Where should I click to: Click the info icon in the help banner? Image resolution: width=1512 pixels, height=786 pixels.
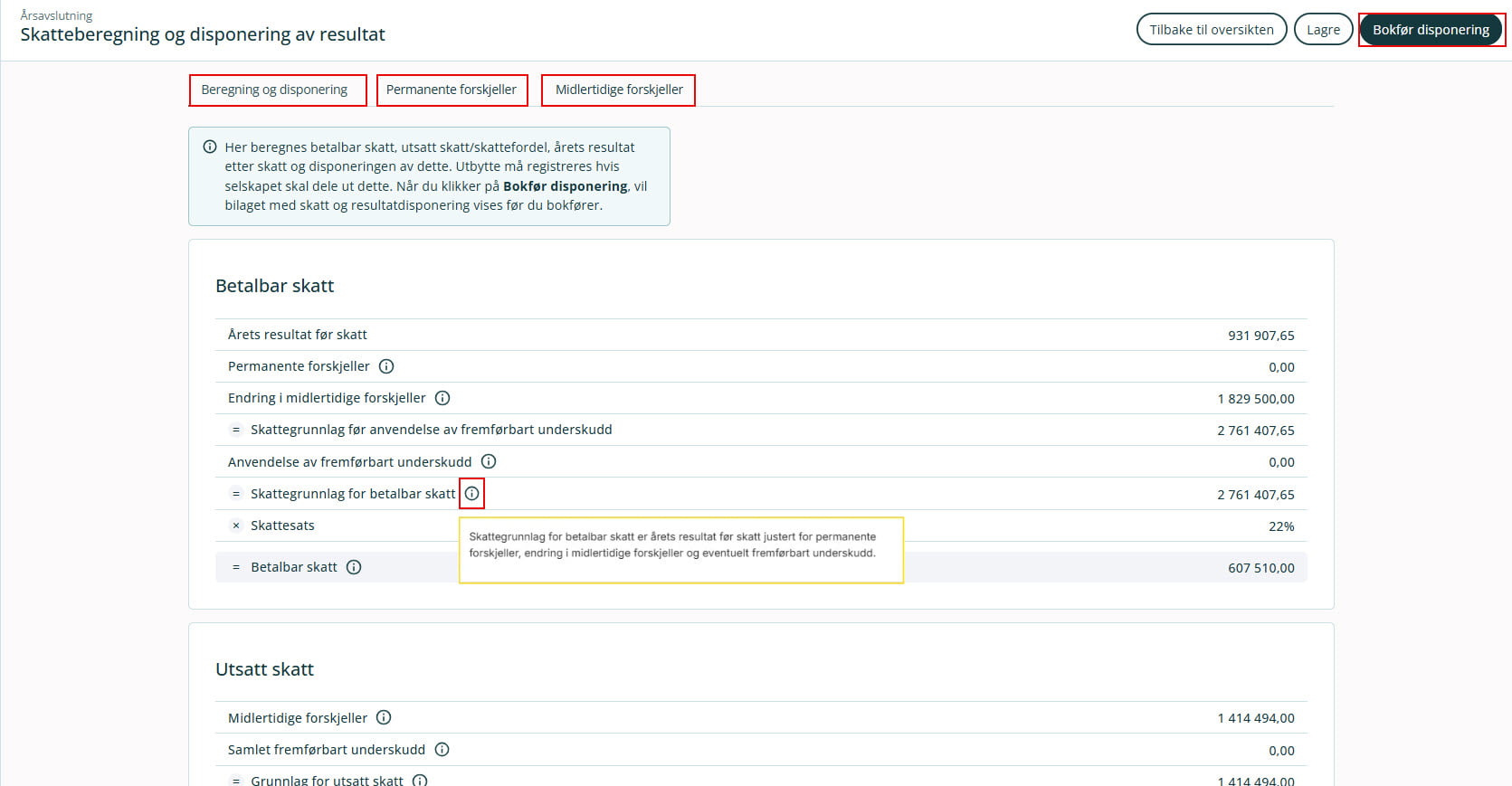(x=210, y=147)
